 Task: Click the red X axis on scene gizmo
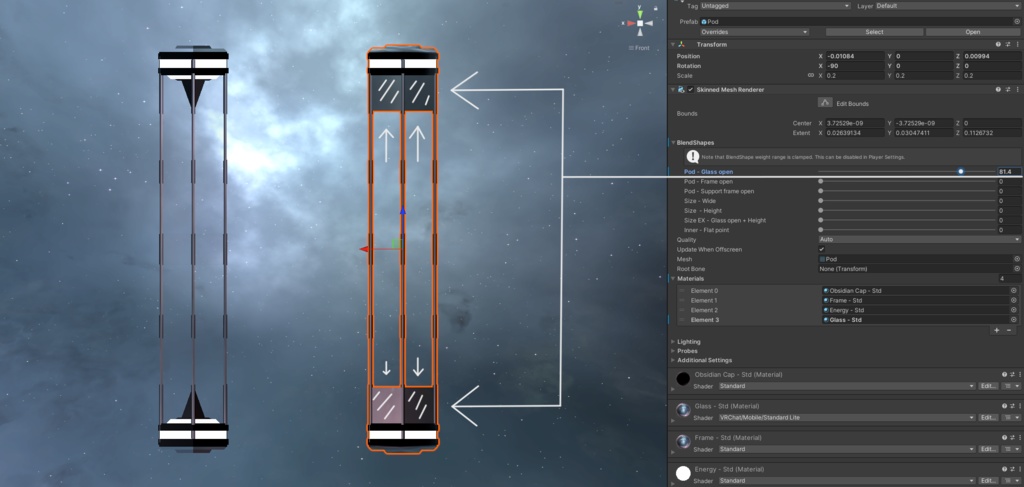pos(631,24)
